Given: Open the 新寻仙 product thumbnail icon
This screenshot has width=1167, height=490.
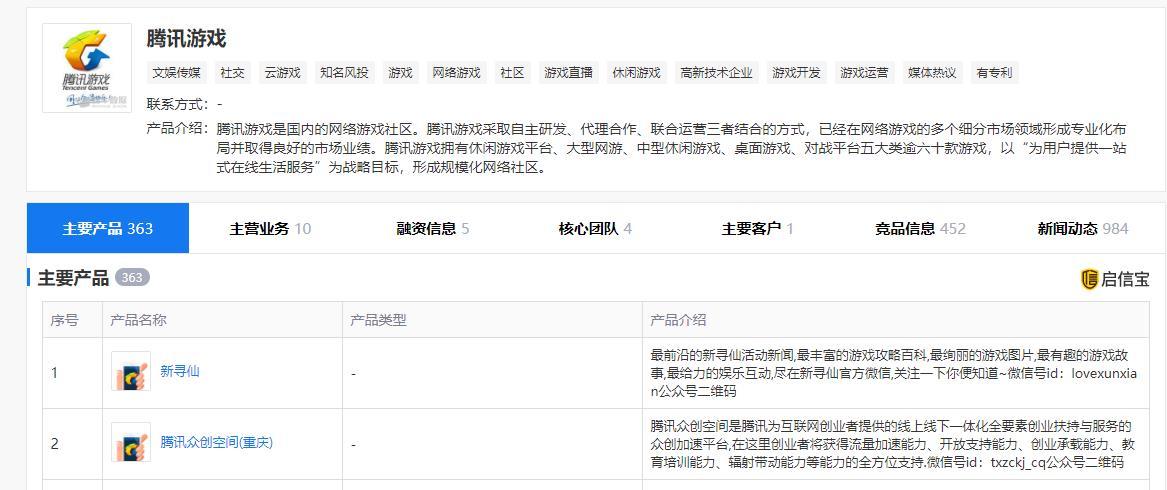Looking at the screenshot, I should point(131,371).
